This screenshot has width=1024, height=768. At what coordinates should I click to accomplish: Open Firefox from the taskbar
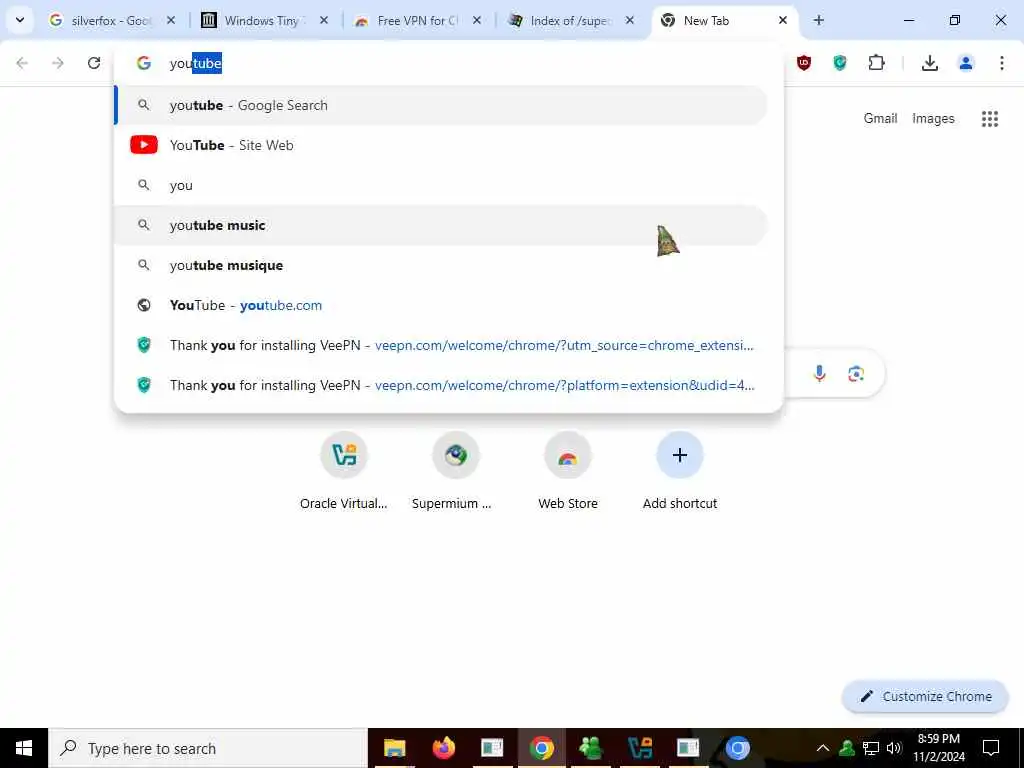click(x=443, y=748)
